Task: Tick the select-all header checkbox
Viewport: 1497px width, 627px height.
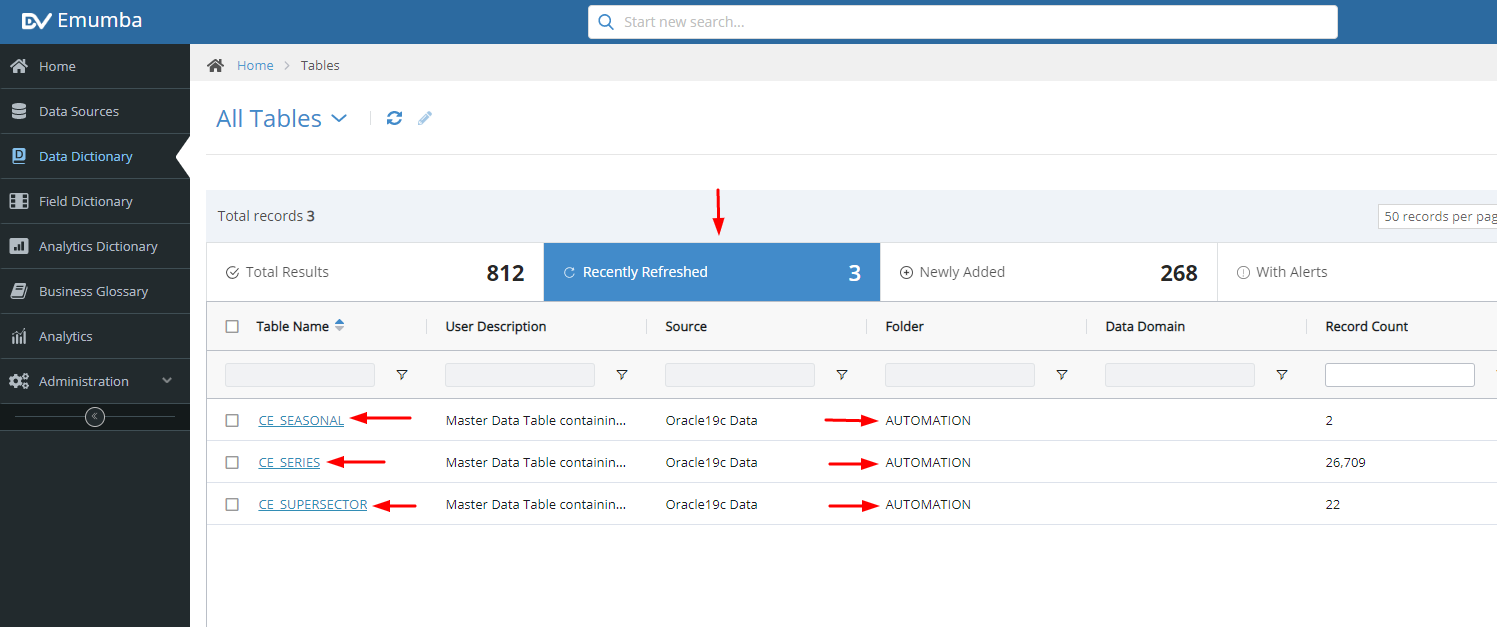Action: [232, 326]
